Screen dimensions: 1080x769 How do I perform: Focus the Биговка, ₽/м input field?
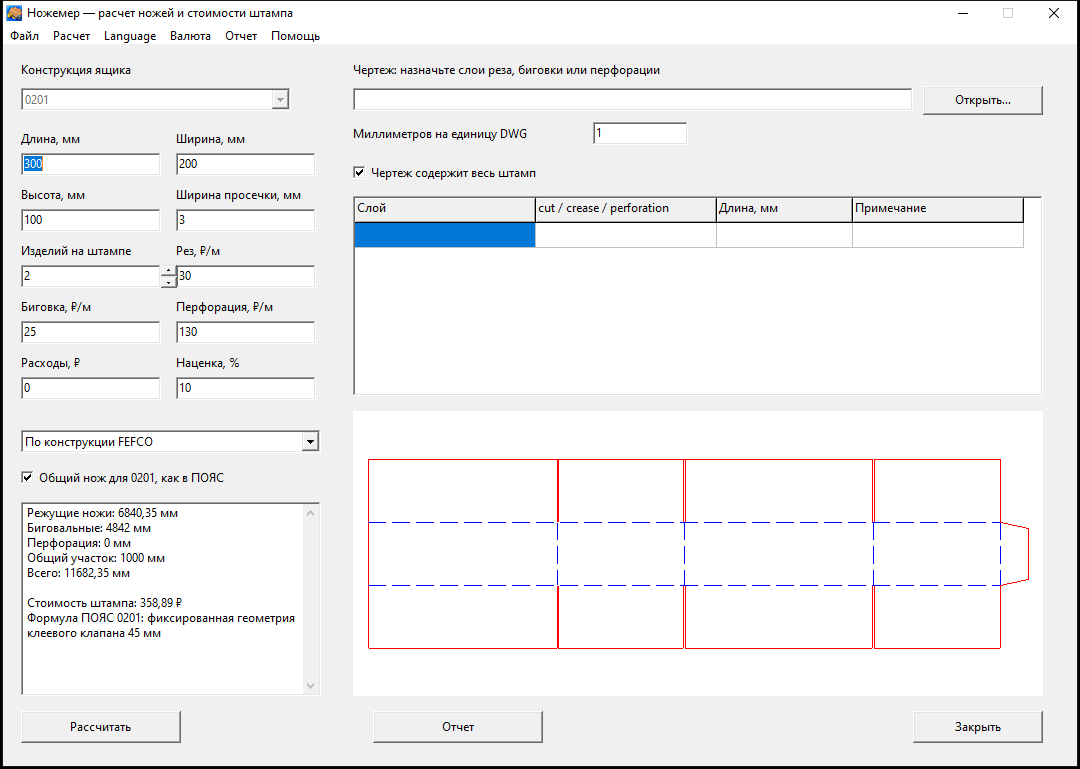(x=90, y=332)
